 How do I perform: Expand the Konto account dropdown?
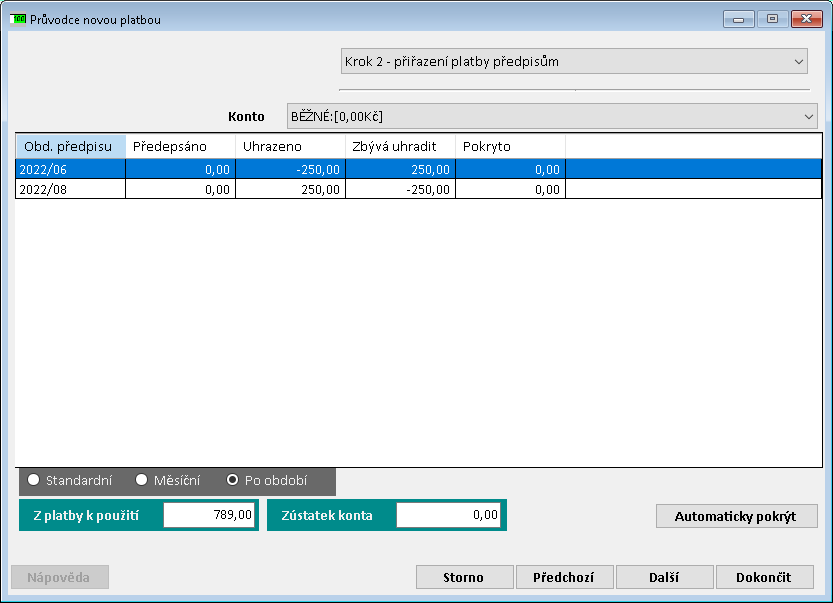(x=552, y=116)
